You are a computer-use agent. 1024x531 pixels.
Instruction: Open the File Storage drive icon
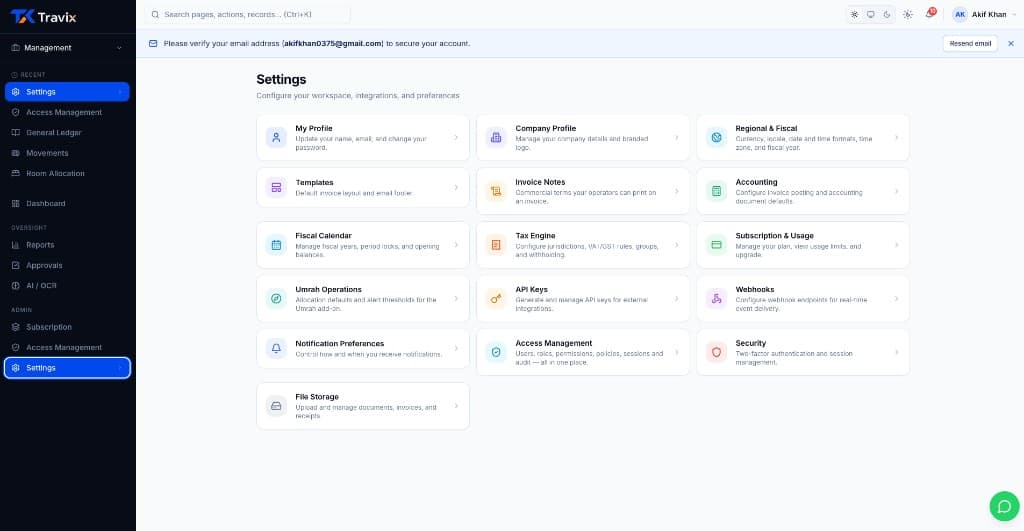click(276, 406)
